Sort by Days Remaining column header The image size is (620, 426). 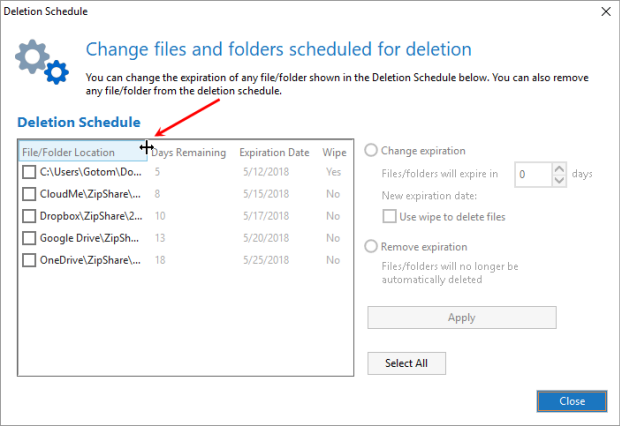(x=191, y=152)
